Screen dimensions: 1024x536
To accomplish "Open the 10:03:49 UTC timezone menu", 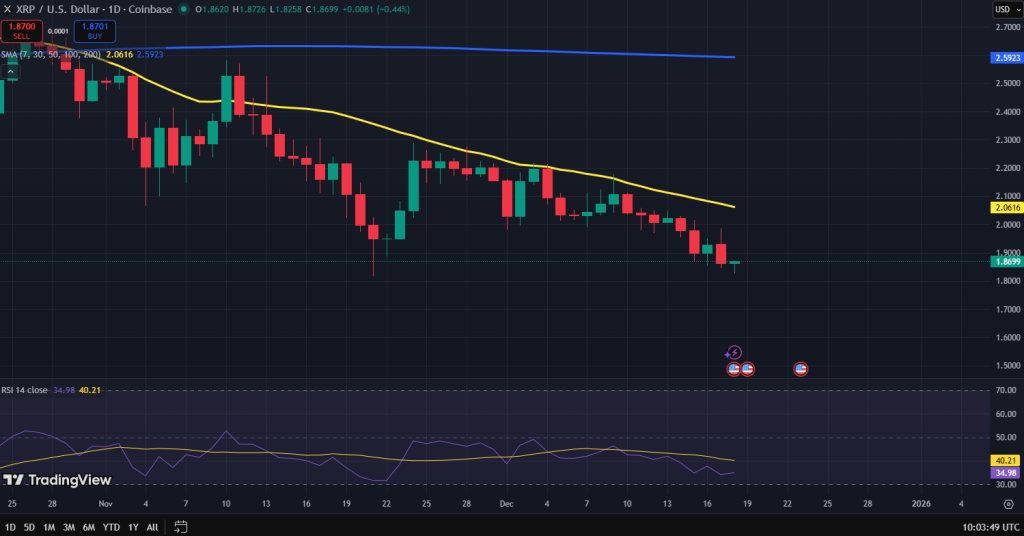I will click(x=991, y=527).
